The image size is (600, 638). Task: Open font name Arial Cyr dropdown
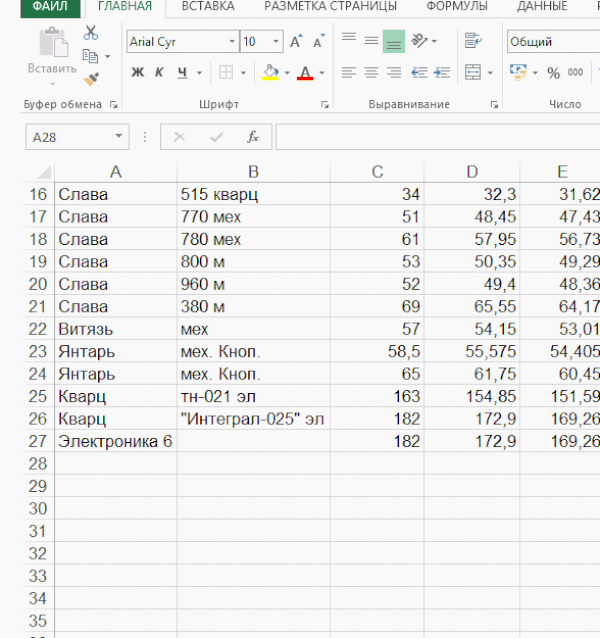coord(232,42)
